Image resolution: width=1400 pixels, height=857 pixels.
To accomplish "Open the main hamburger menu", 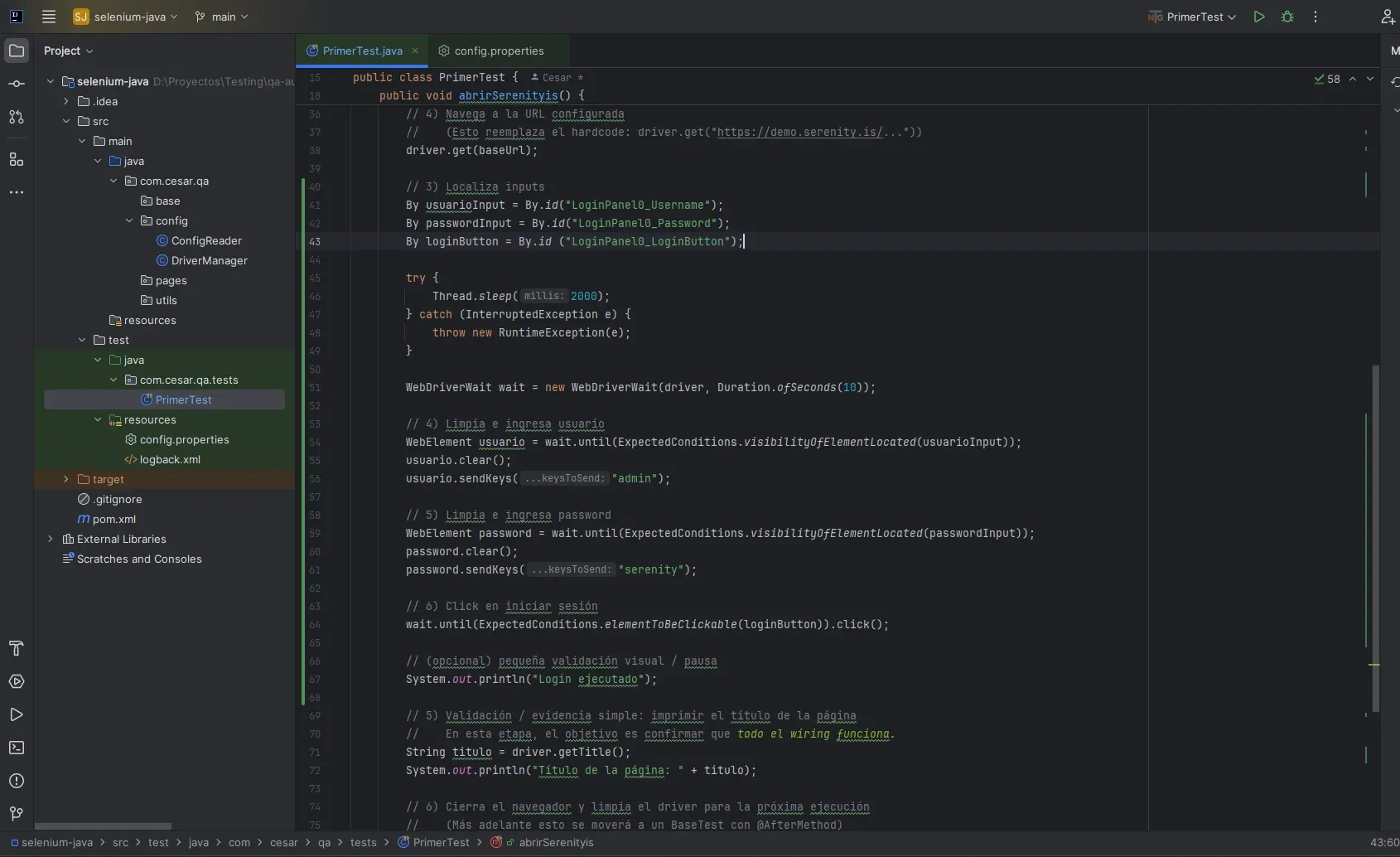I will click(48, 17).
